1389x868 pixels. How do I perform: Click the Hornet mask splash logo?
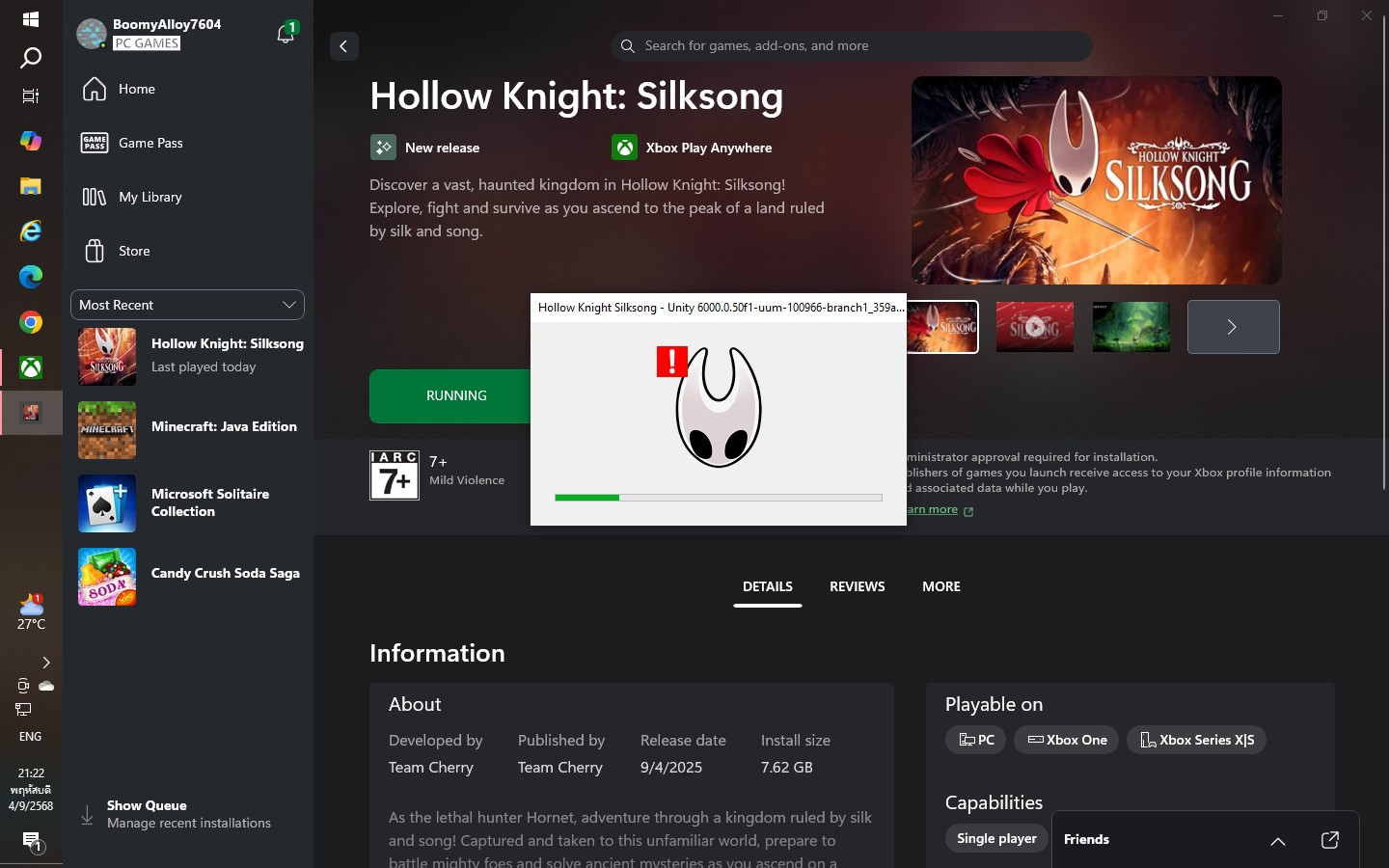coord(720,407)
